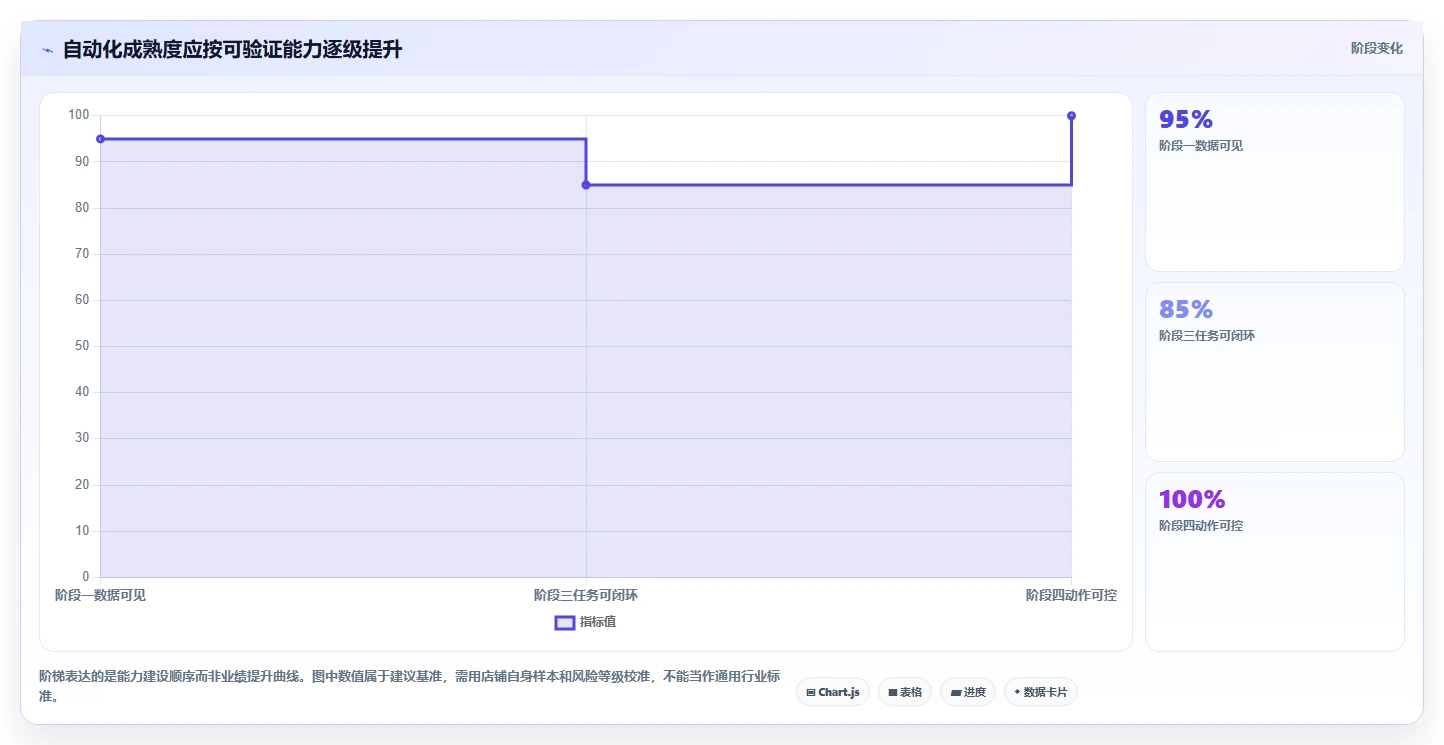Viewport: 1444px width, 745px height.
Task: Click the data point at value 85
Action: coord(586,185)
